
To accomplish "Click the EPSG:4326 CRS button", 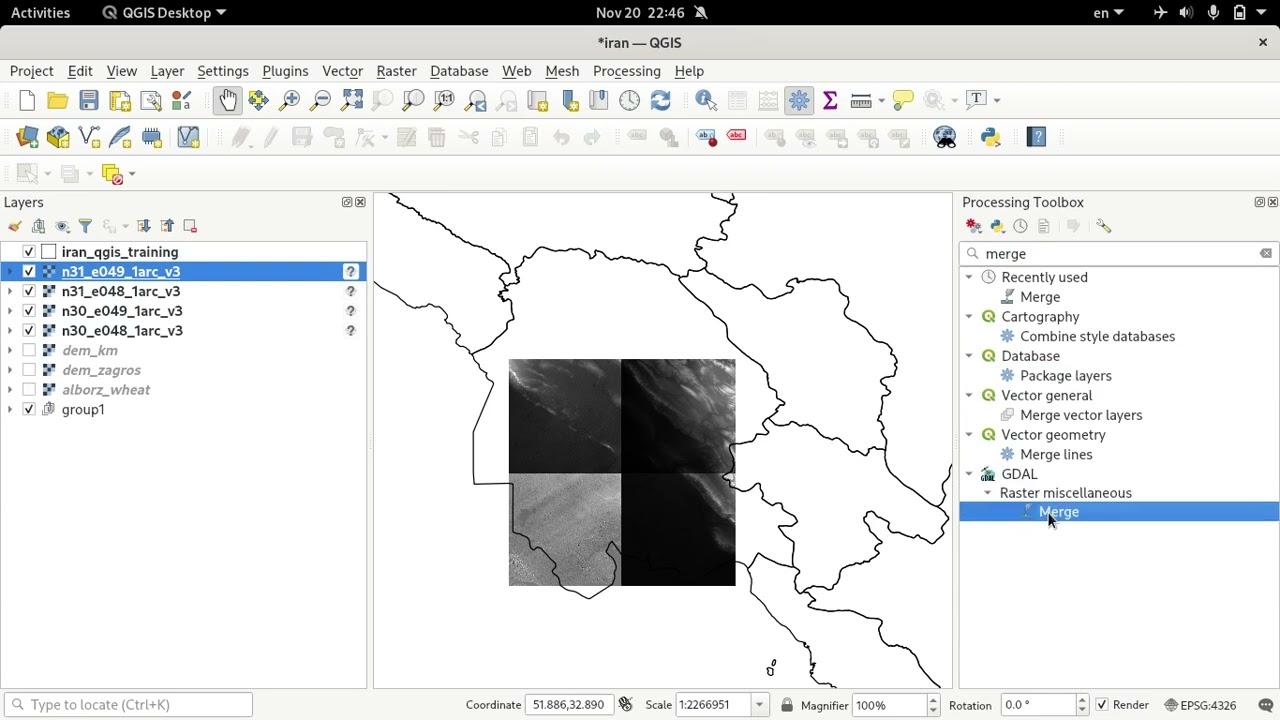I will point(1200,705).
